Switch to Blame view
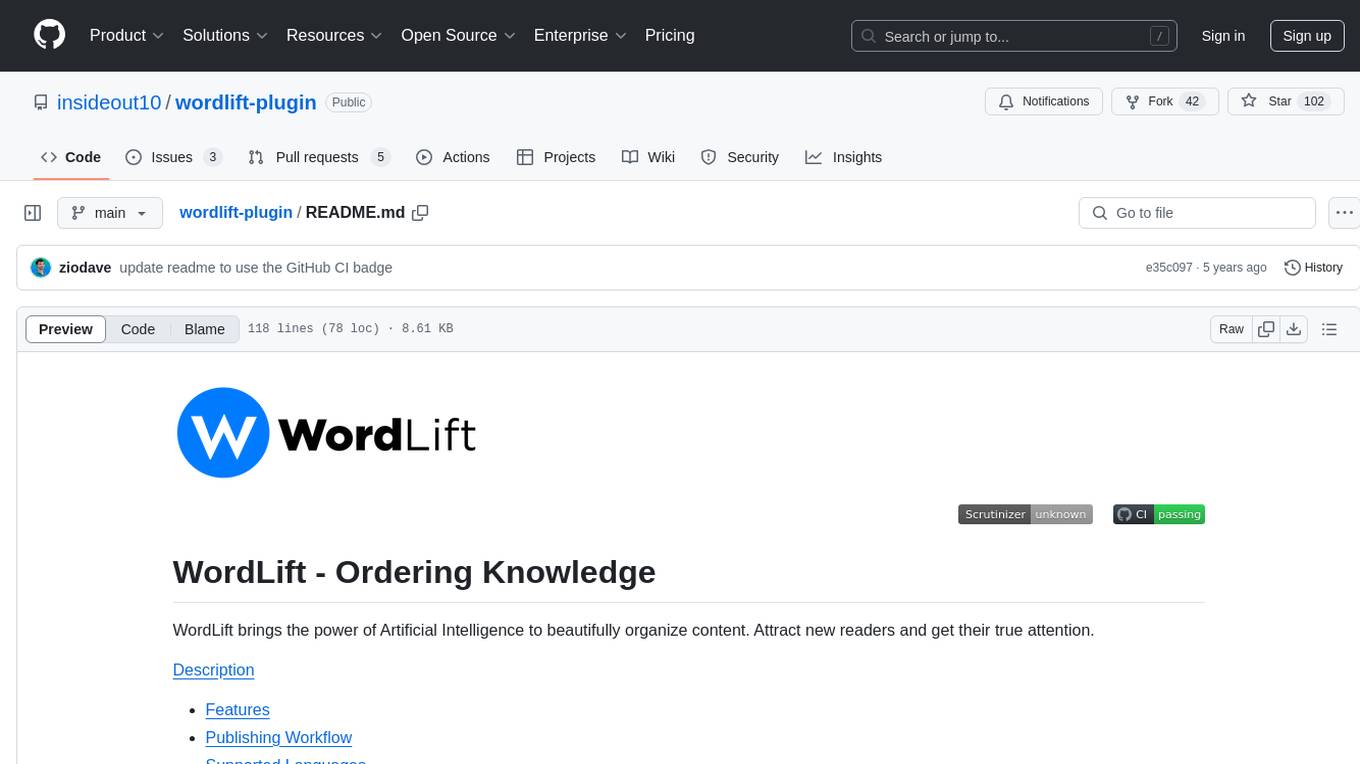Image resolution: width=1360 pixels, height=764 pixels. point(204,329)
